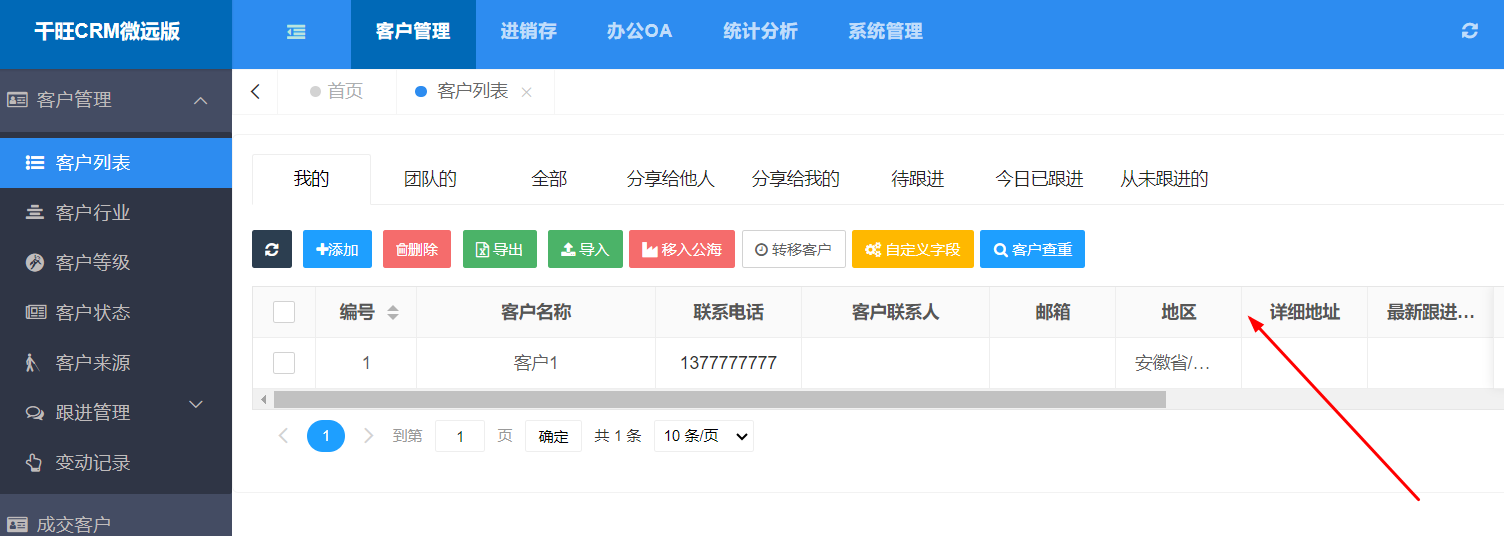
Task: Go to the previous page arrow in pagination
Action: point(283,436)
